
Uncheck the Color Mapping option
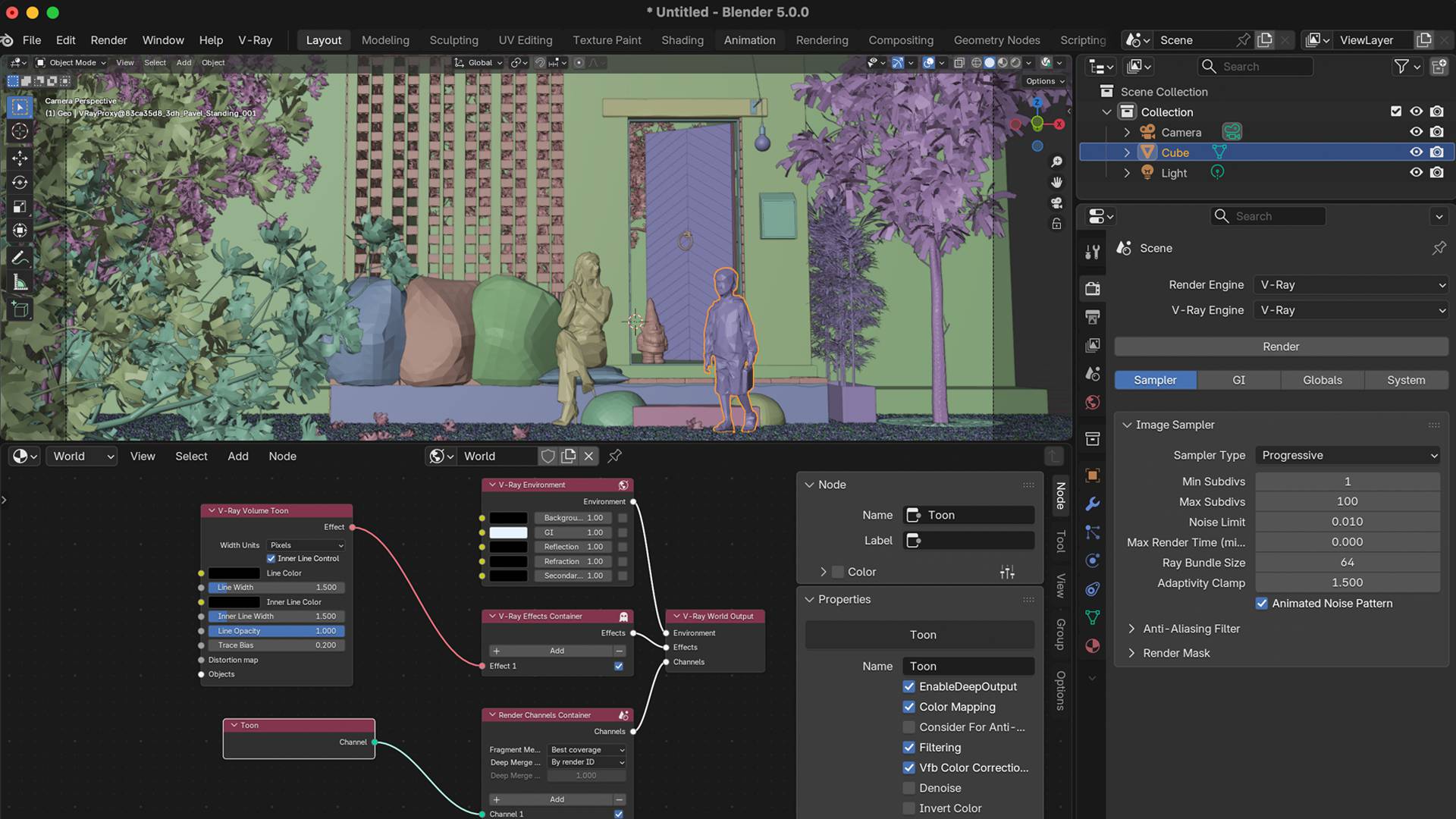point(908,707)
